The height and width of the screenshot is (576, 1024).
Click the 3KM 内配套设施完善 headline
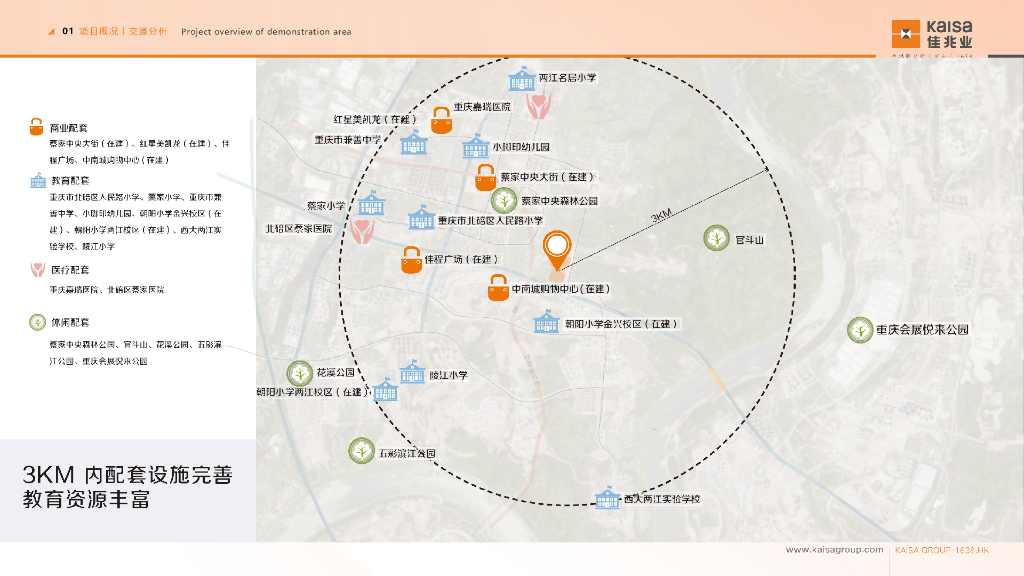(127, 475)
